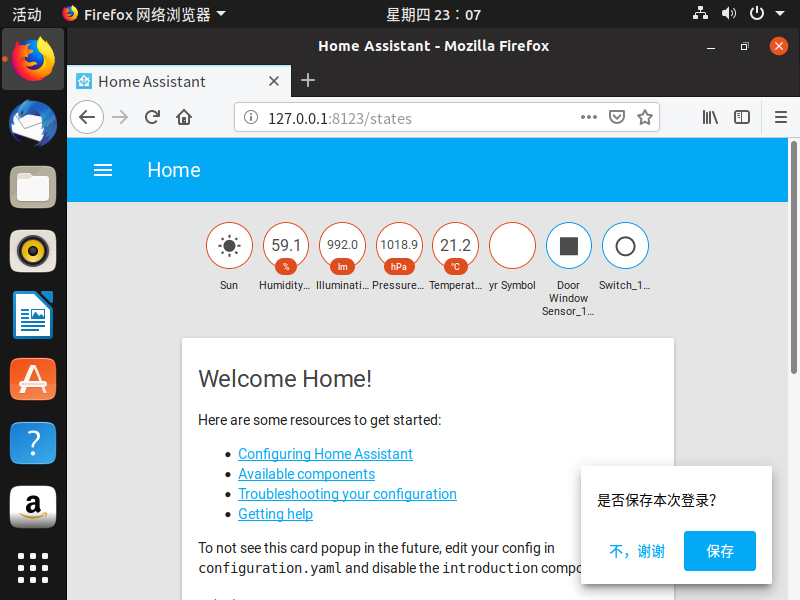The height and width of the screenshot is (600, 800).
Task: Click the Sun state badge
Action: (229, 246)
